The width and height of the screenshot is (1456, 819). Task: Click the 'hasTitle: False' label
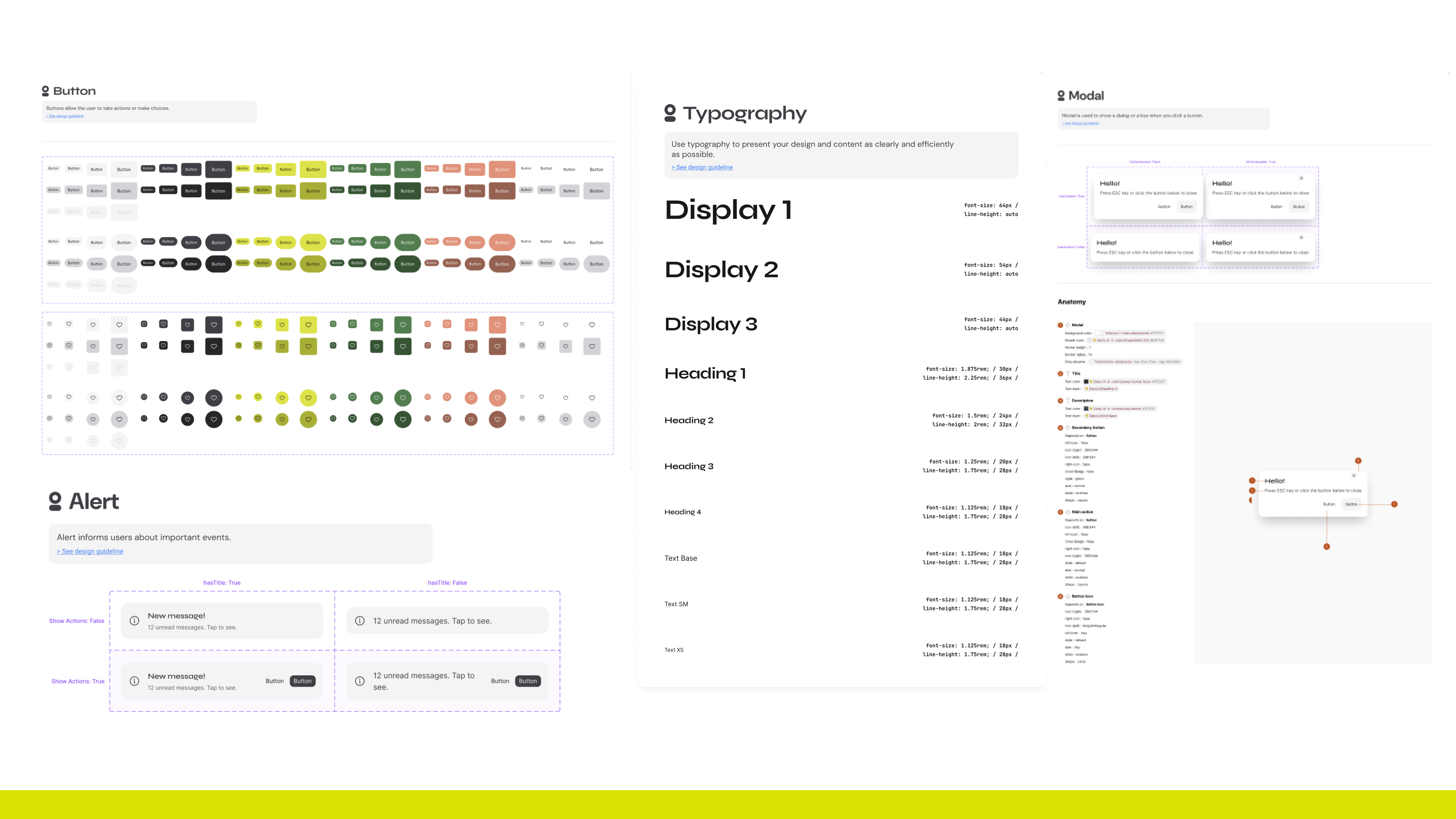pyautogui.click(x=447, y=583)
